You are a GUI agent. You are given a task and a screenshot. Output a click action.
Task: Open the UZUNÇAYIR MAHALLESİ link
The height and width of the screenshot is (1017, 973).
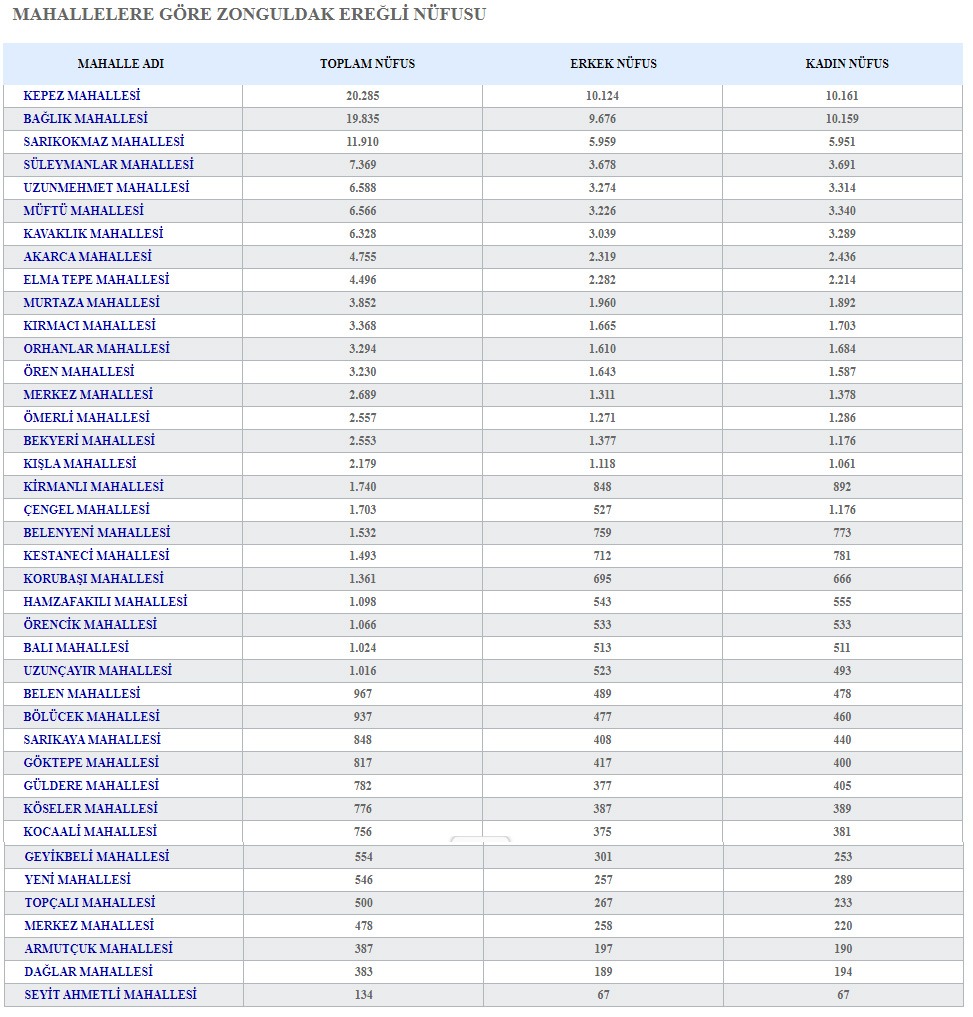(x=97, y=671)
